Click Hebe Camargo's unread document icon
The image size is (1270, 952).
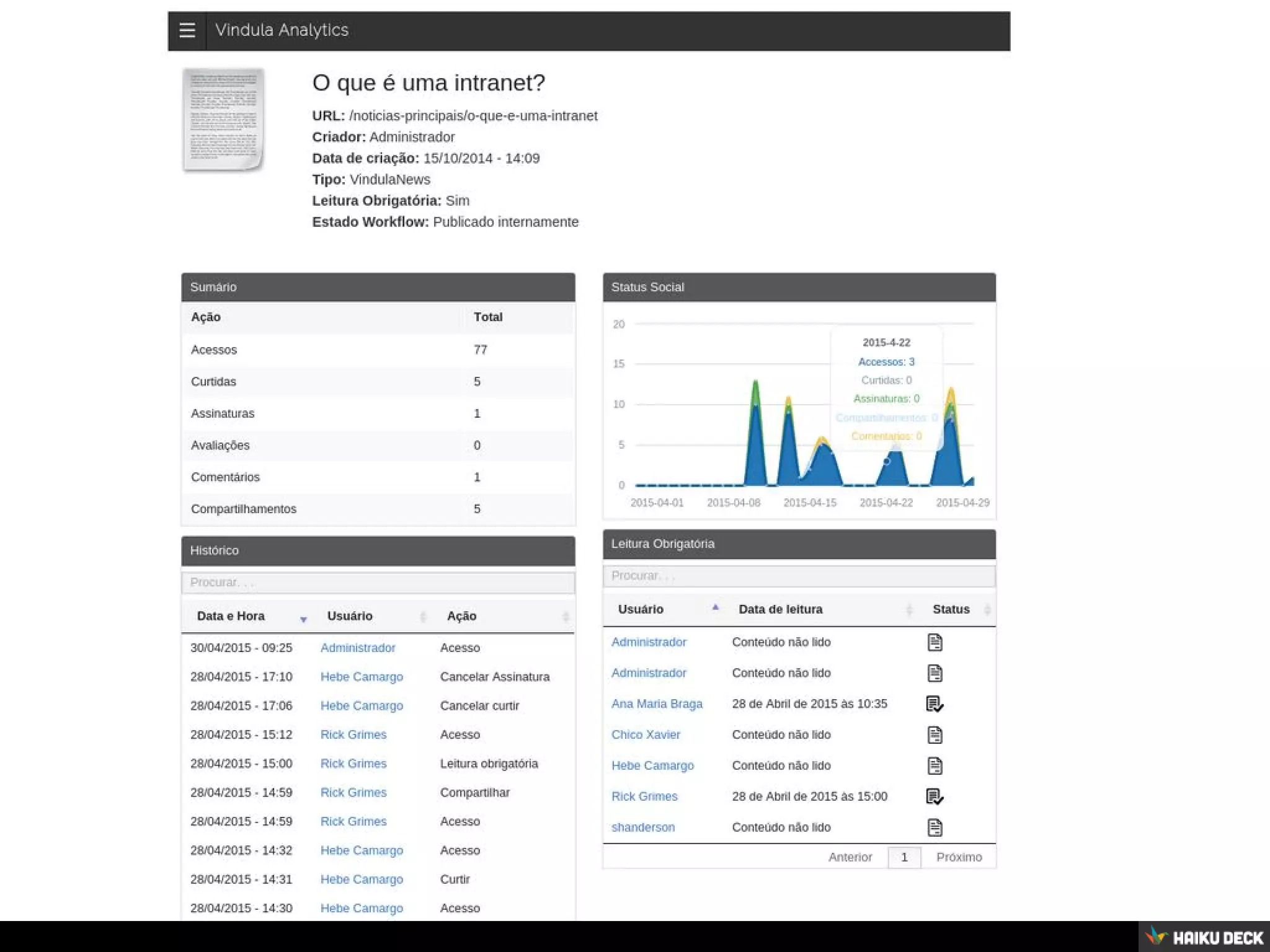(935, 766)
